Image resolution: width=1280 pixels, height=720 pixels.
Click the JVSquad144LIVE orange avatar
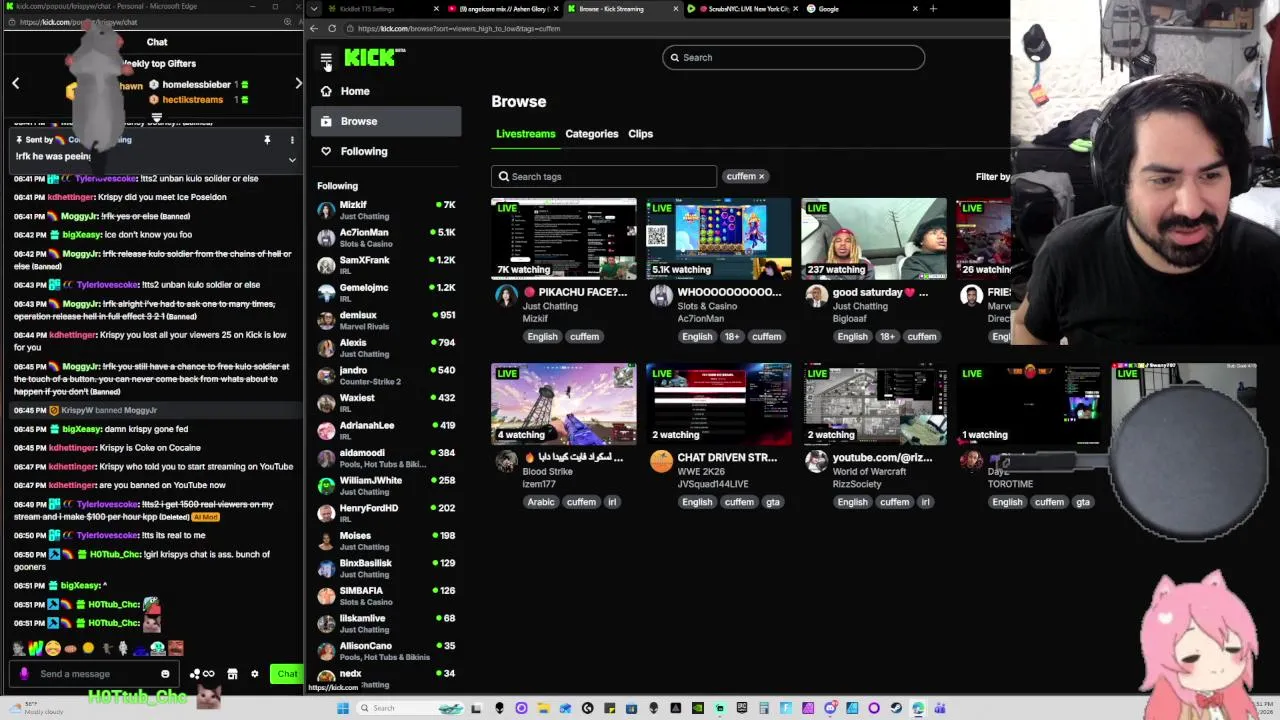click(x=661, y=461)
